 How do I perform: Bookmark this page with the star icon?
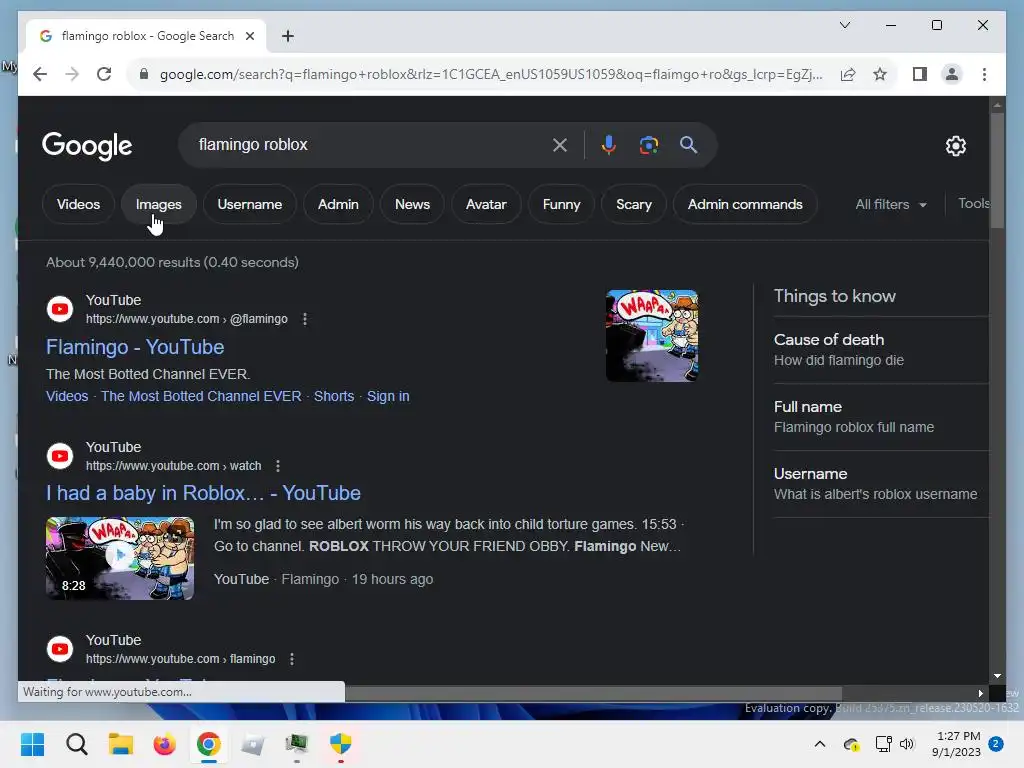click(880, 74)
